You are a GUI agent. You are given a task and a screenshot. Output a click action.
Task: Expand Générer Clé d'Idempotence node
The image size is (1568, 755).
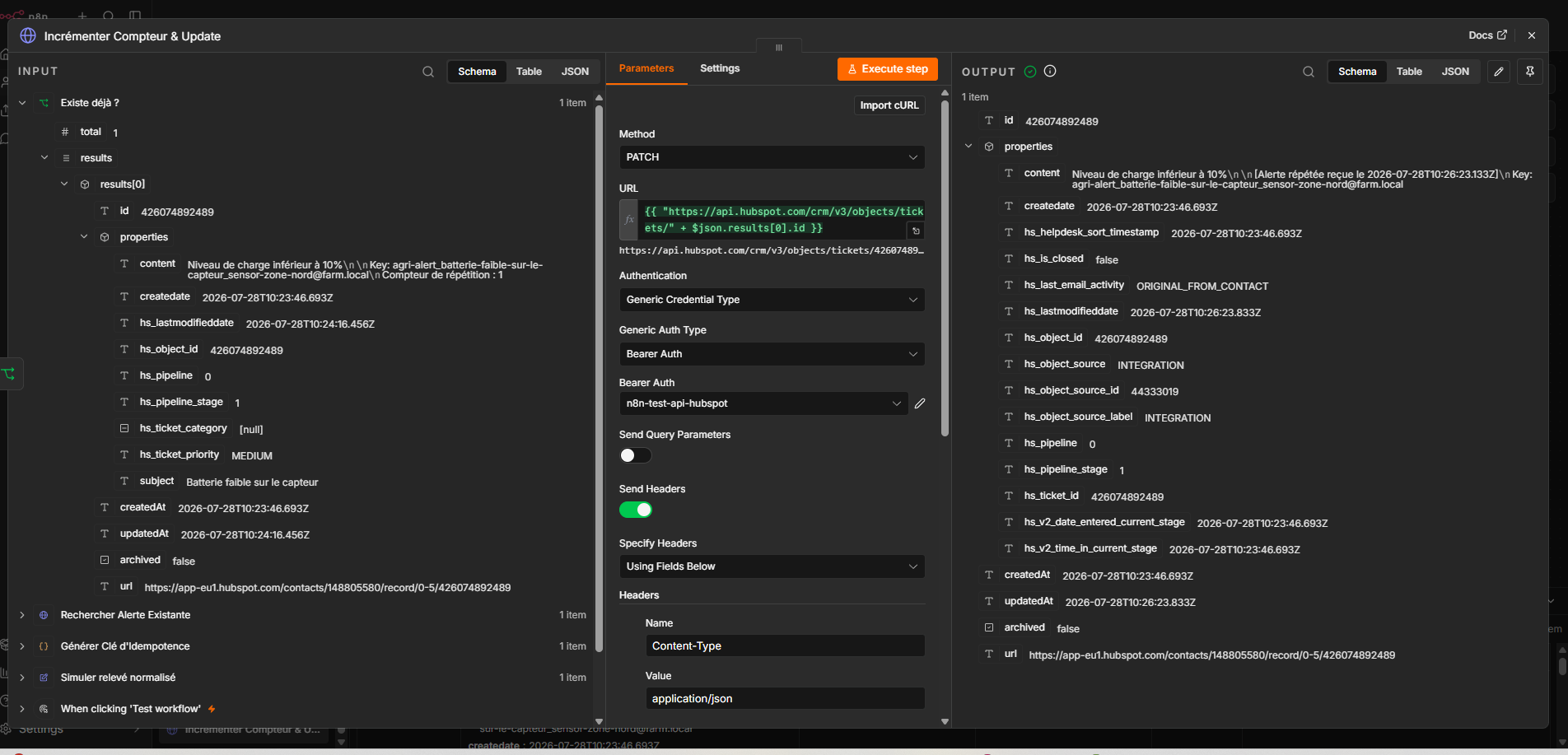(x=22, y=646)
